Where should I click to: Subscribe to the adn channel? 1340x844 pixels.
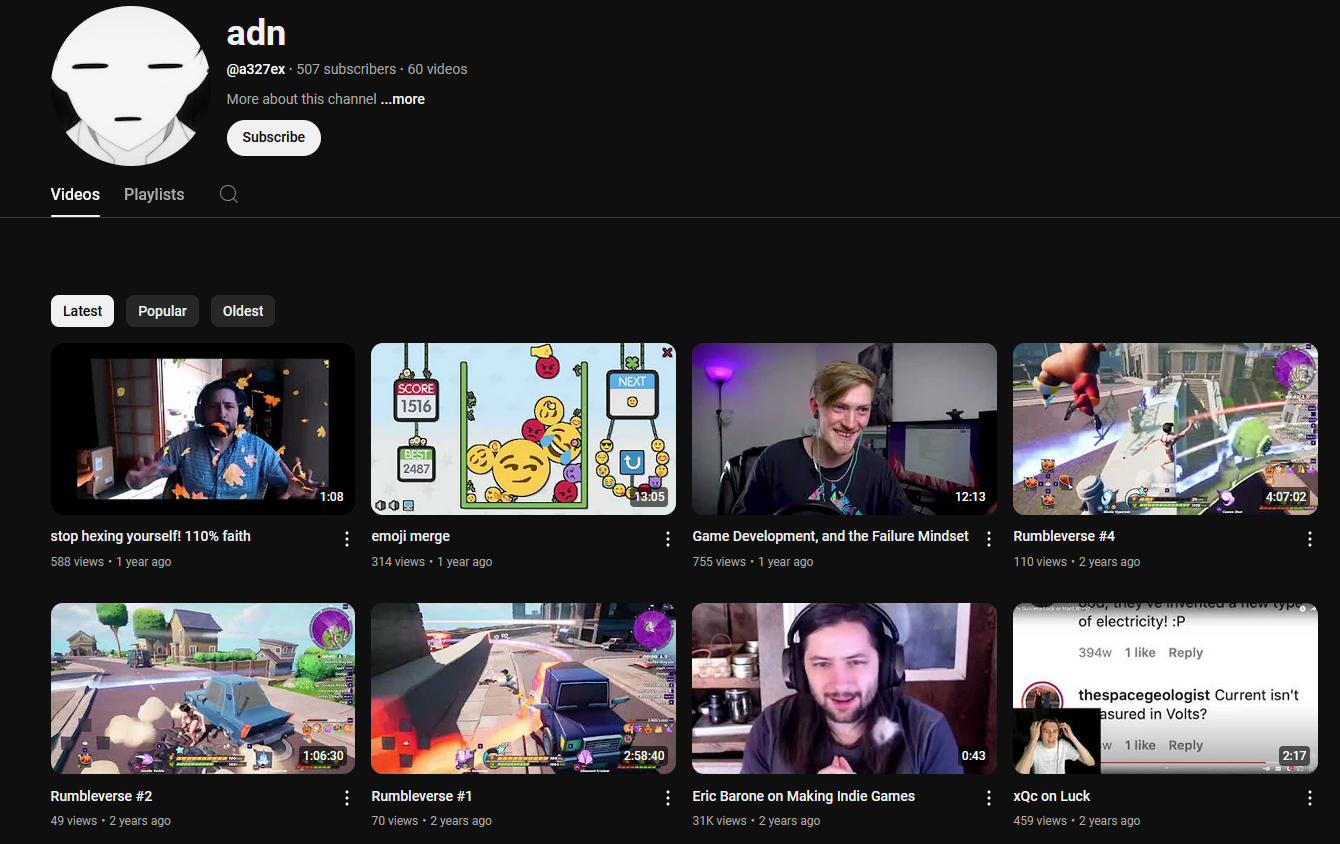tap(273, 137)
